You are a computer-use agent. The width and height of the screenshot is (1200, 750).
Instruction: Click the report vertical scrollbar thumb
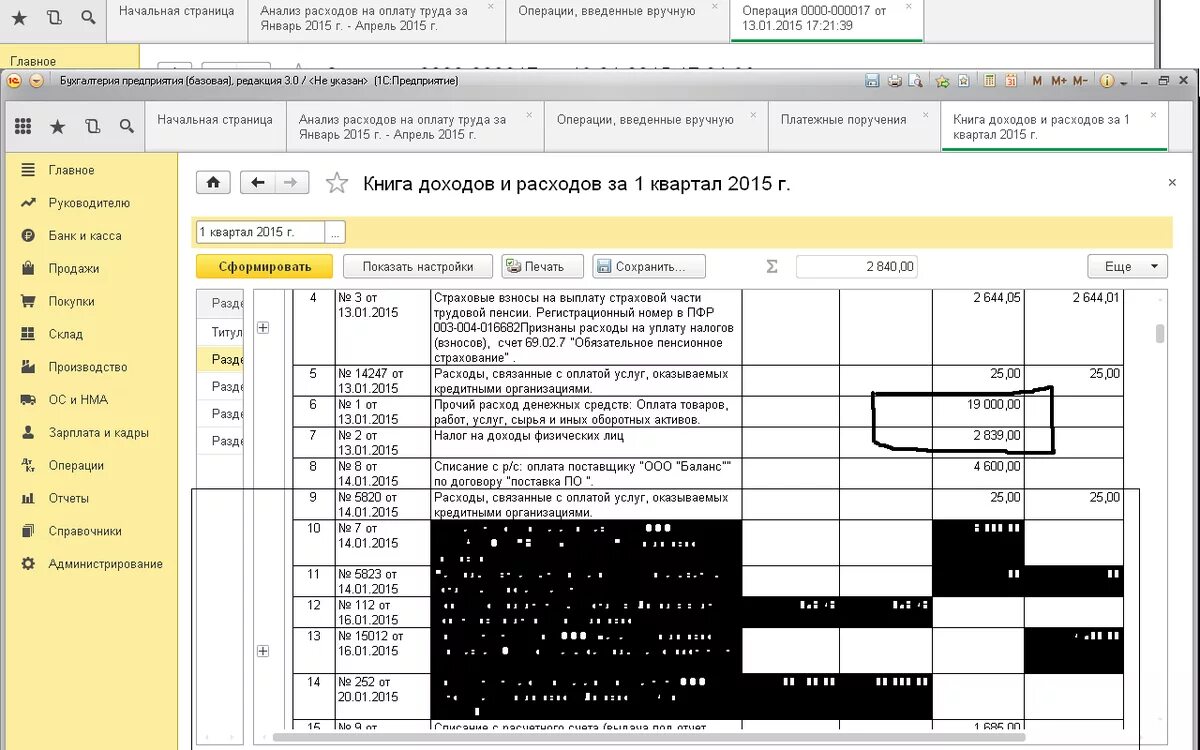1160,334
